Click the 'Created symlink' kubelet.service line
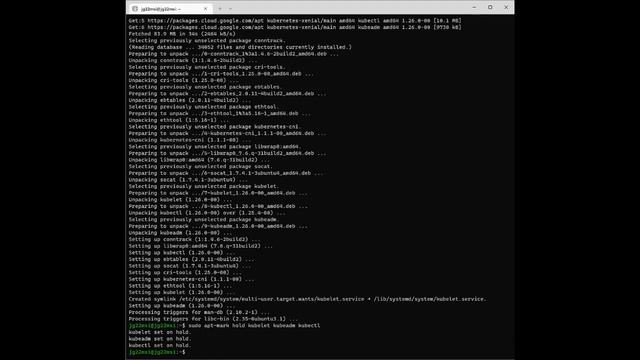Viewport: 640px width, 360px height. click(x=307, y=299)
